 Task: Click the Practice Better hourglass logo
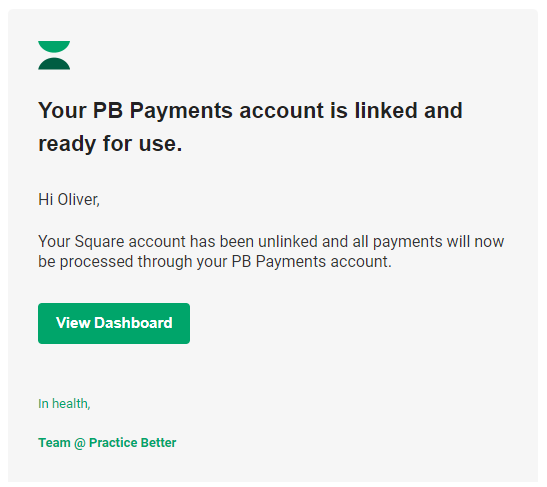coord(54,55)
